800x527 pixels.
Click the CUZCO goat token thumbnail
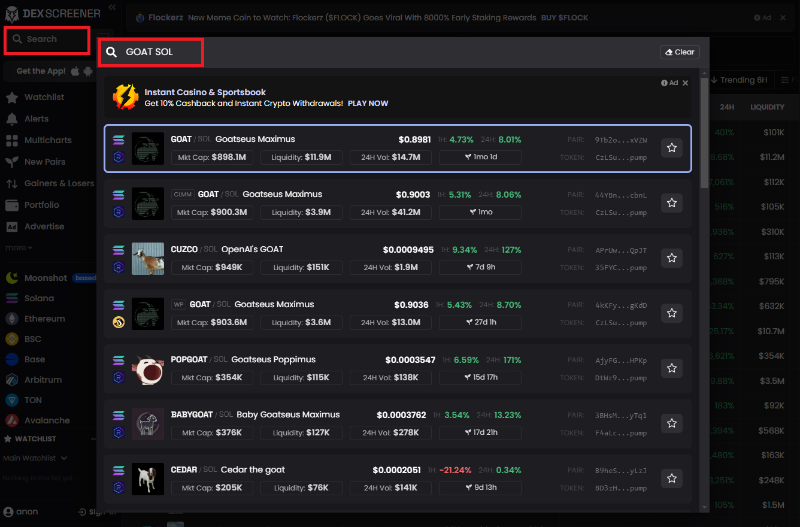tap(148, 259)
